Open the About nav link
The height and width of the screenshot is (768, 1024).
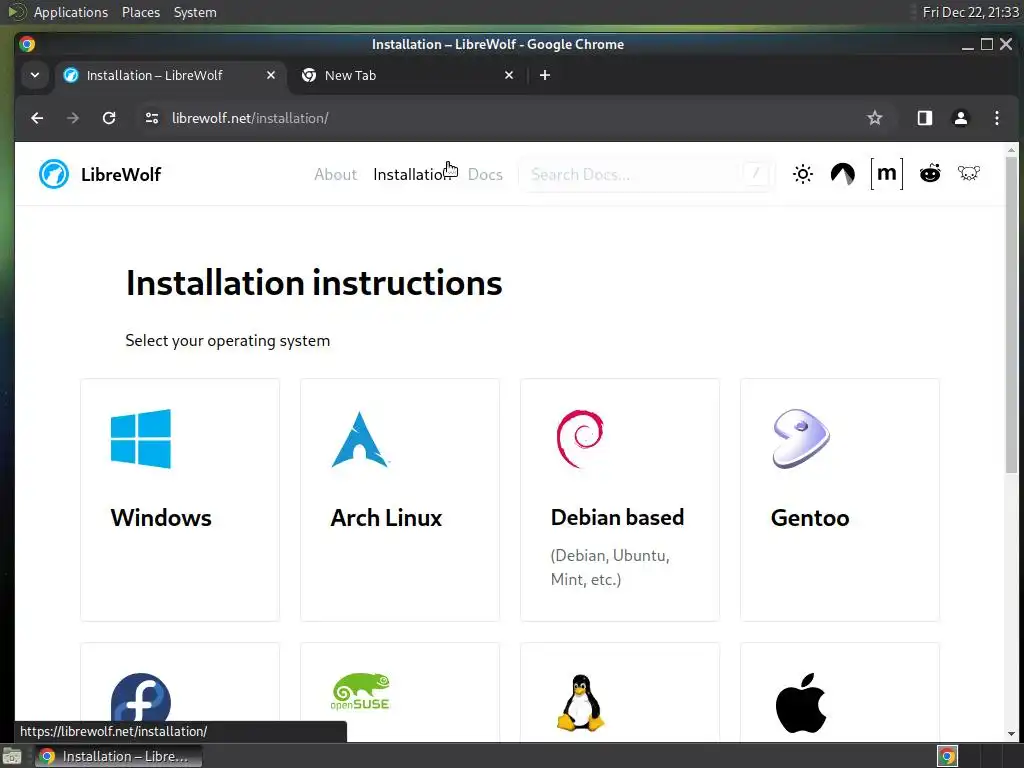coord(335,174)
